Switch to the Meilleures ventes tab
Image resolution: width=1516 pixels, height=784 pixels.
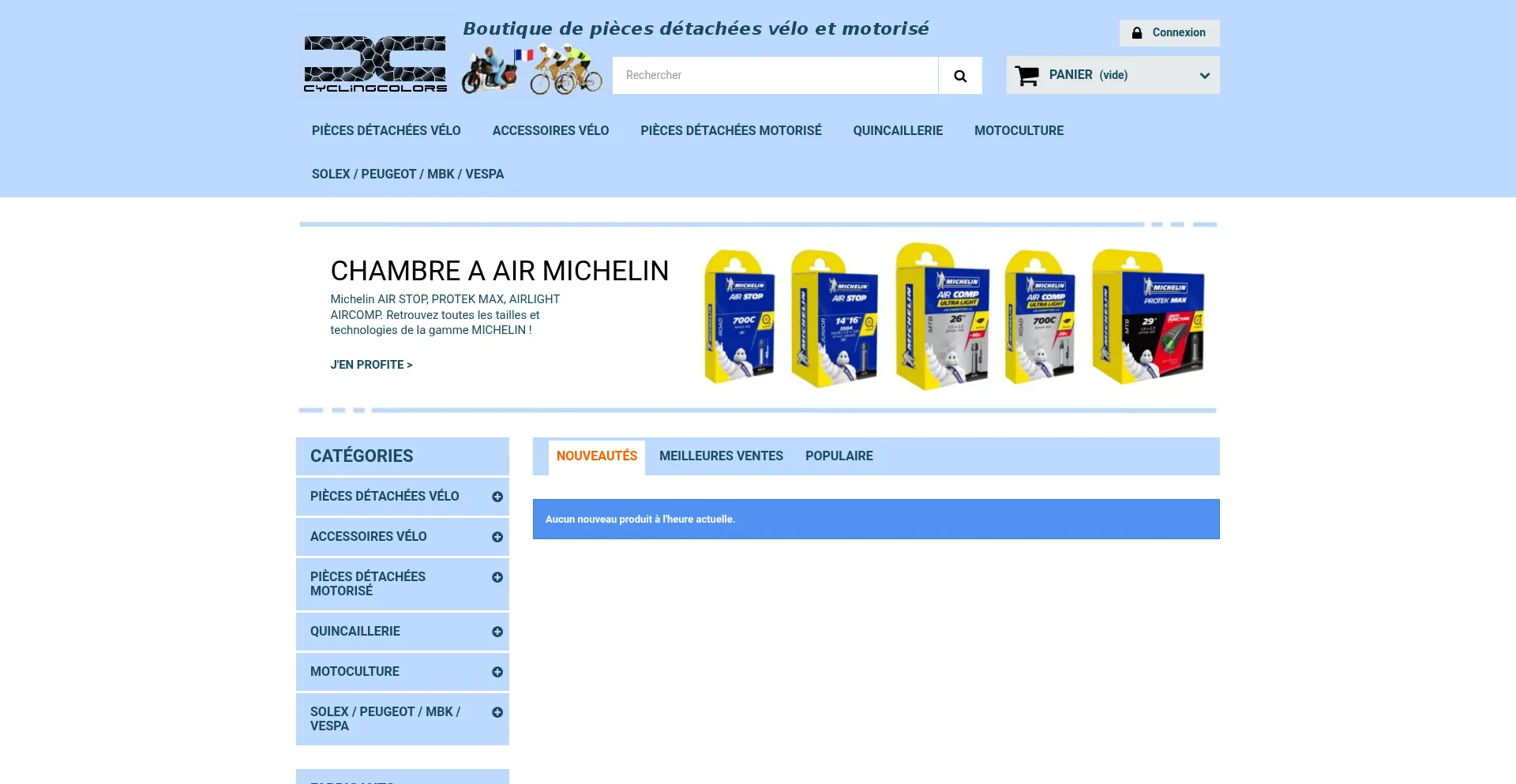point(721,456)
